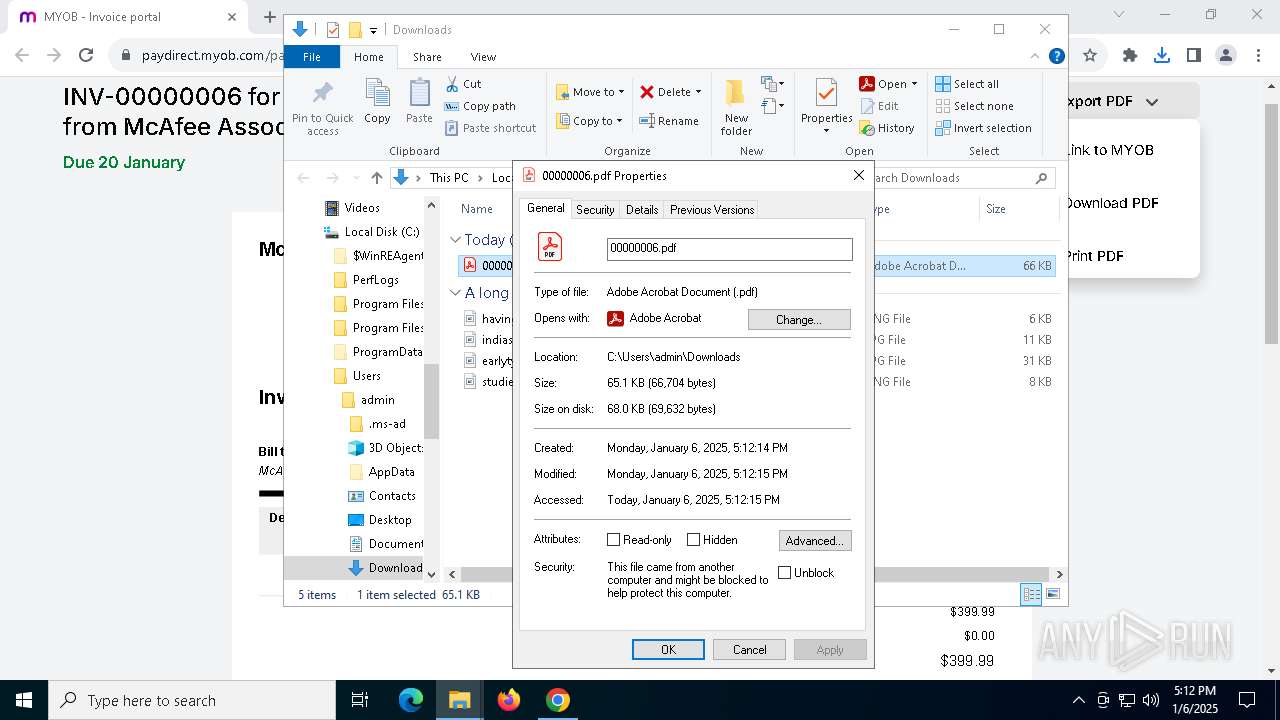Minimize the Explorer ribbon chevron
This screenshot has height=720, width=1280.
point(1035,57)
